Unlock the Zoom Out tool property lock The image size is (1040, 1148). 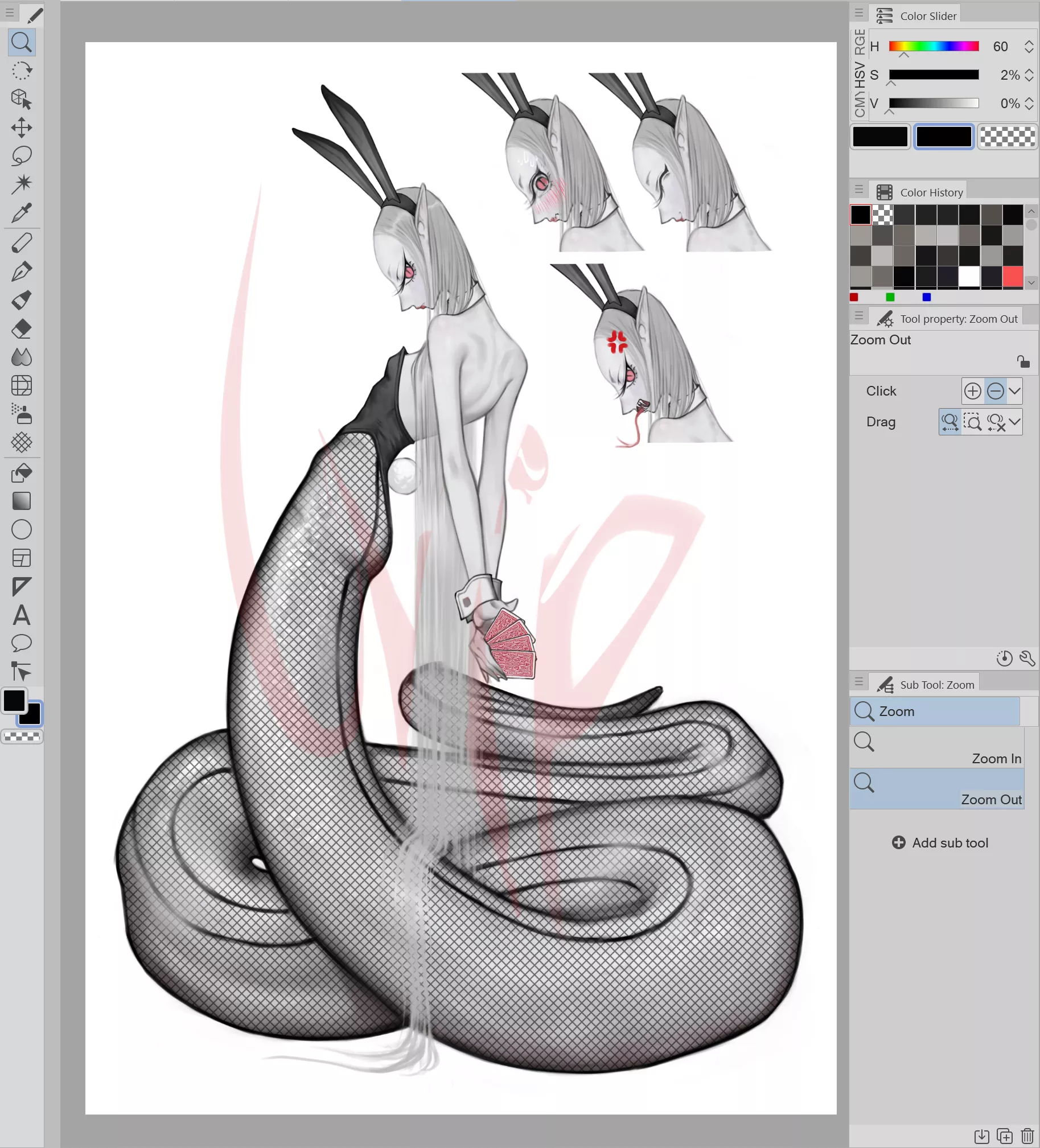pos(1023,362)
